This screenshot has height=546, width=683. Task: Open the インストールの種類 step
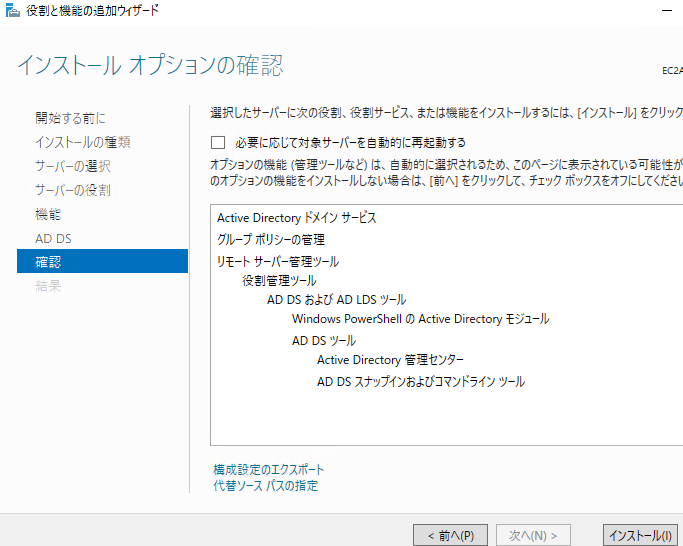[x=83, y=142]
